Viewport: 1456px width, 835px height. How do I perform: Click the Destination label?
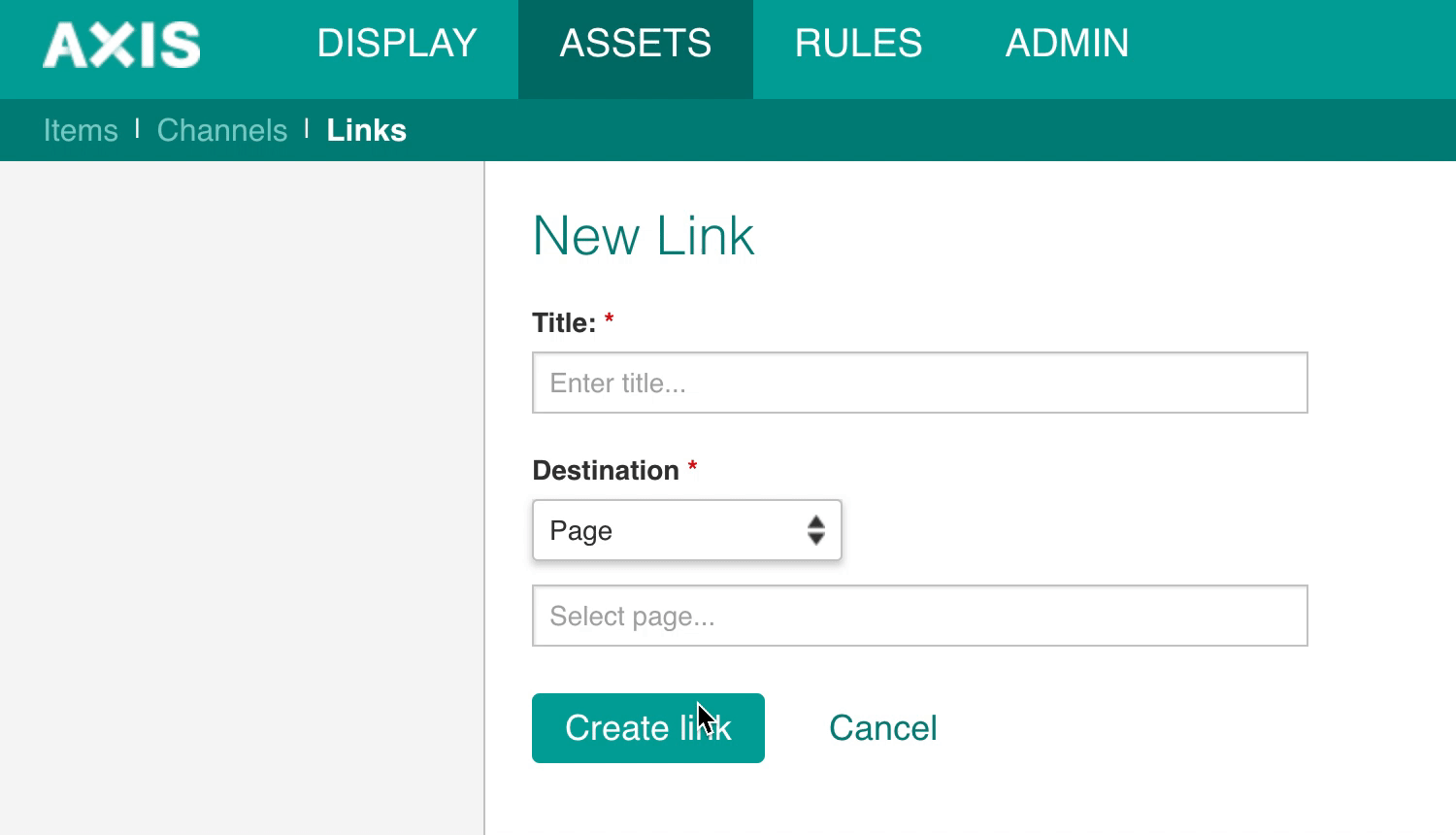point(606,470)
